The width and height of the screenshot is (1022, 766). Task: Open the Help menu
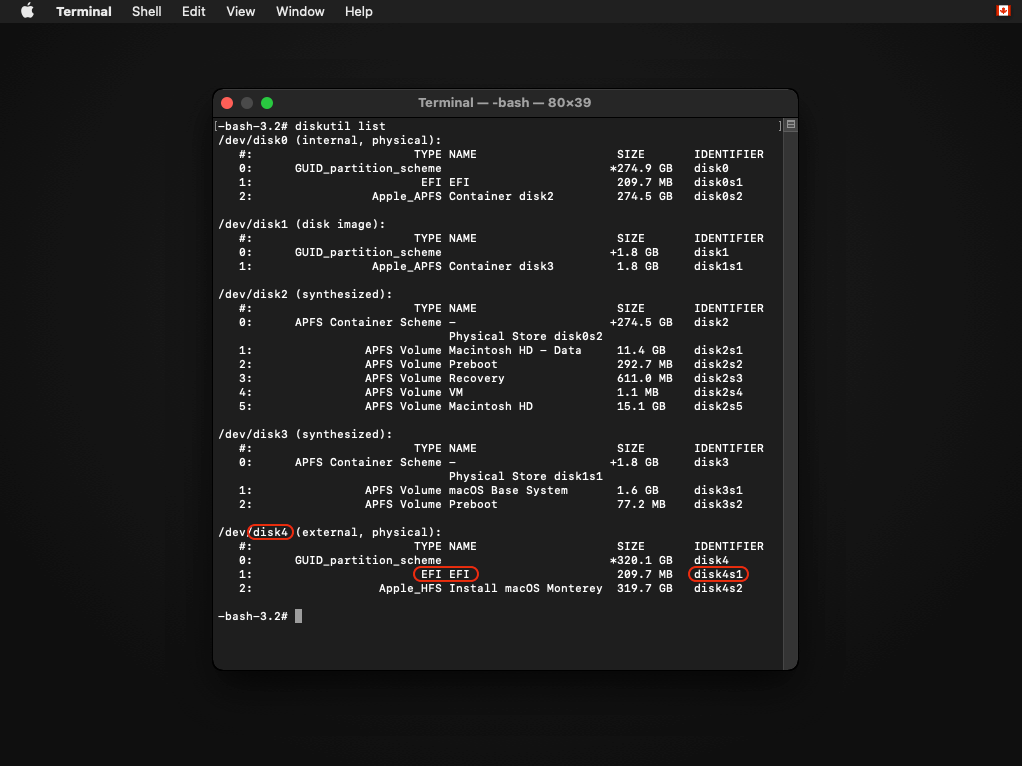[x=358, y=11]
